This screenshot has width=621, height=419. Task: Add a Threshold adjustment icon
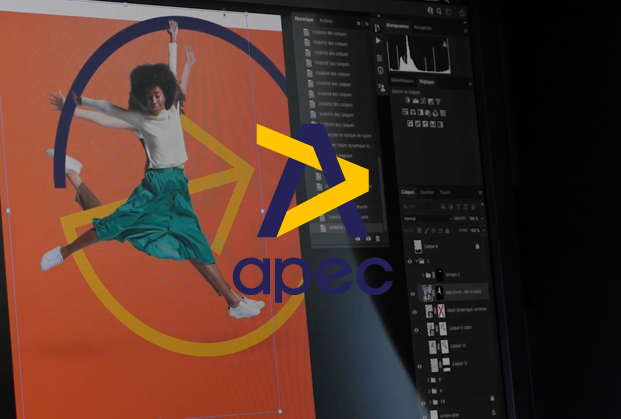(425, 124)
